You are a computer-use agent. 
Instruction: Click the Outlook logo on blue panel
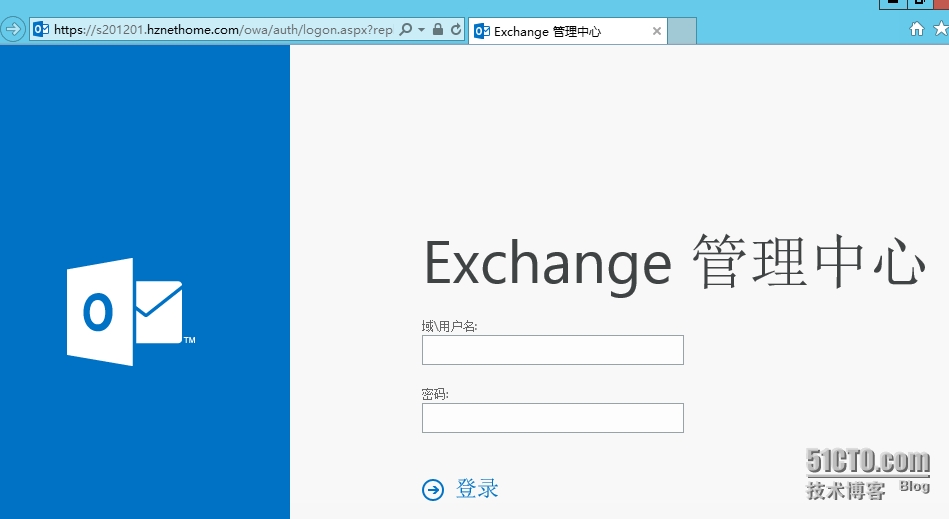click(x=130, y=312)
